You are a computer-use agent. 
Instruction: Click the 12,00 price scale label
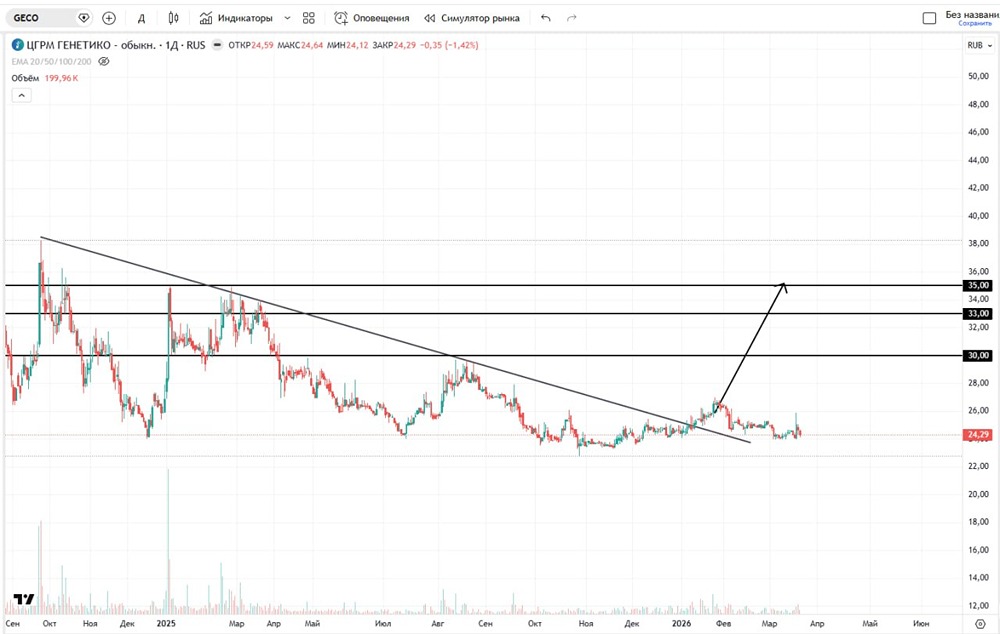(x=978, y=605)
